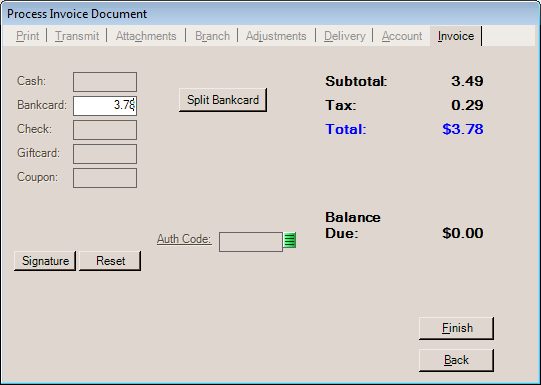Focus the Cash amount field
Image resolution: width=541 pixels, height=385 pixels.
(x=105, y=82)
